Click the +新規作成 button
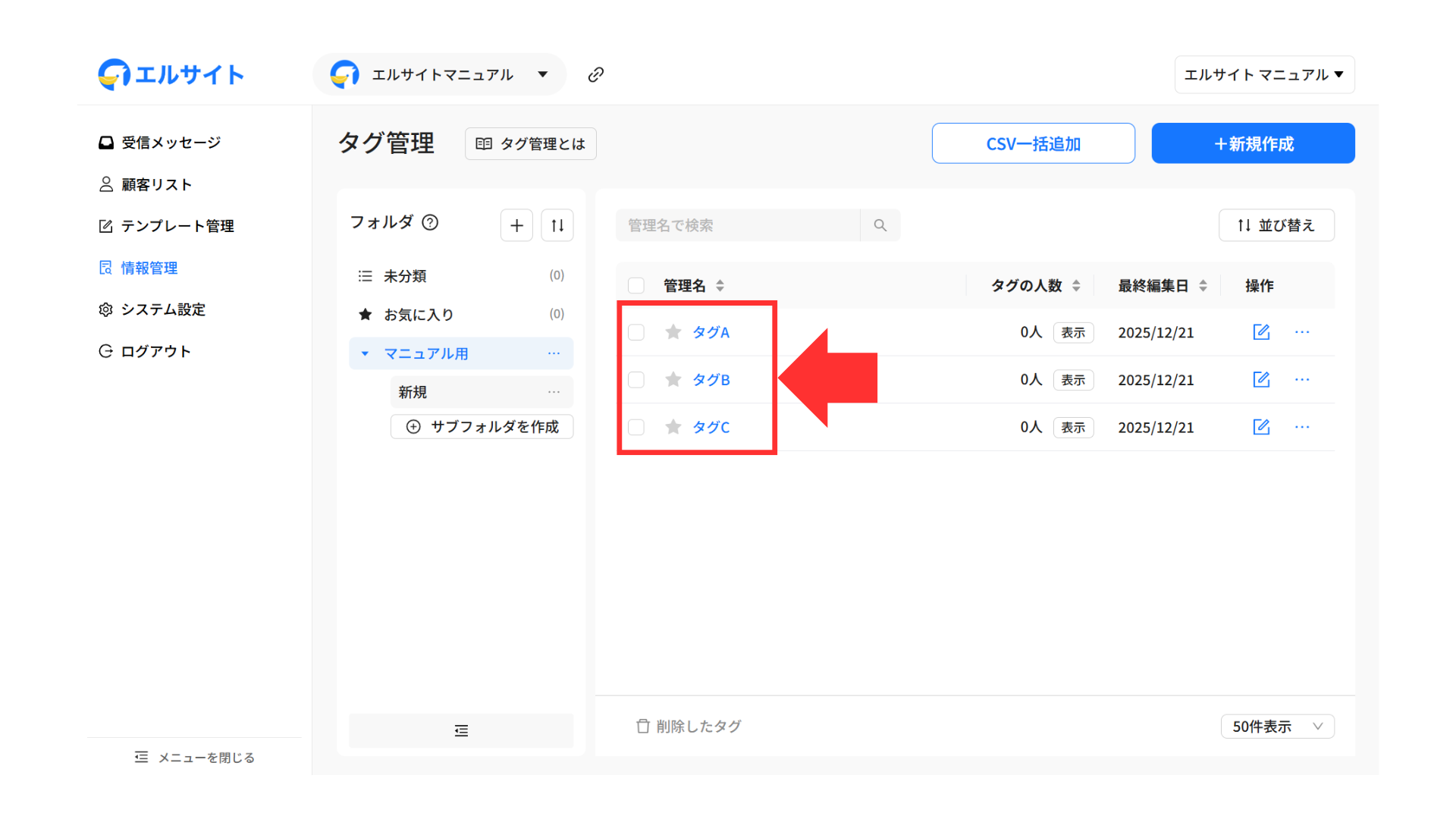The height and width of the screenshot is (819, 1456). click(1253, 143)
